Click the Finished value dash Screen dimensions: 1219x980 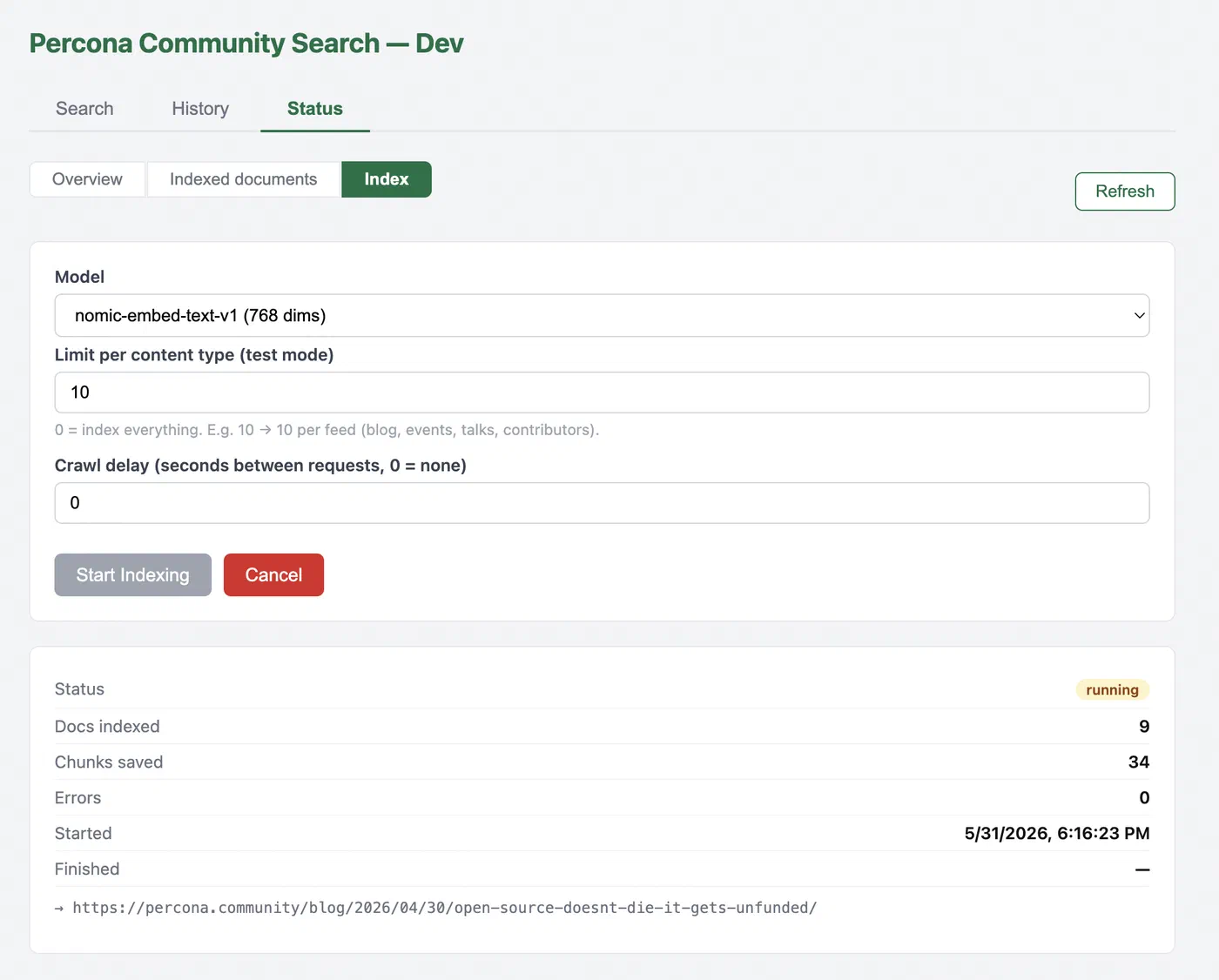(1142, 869)
